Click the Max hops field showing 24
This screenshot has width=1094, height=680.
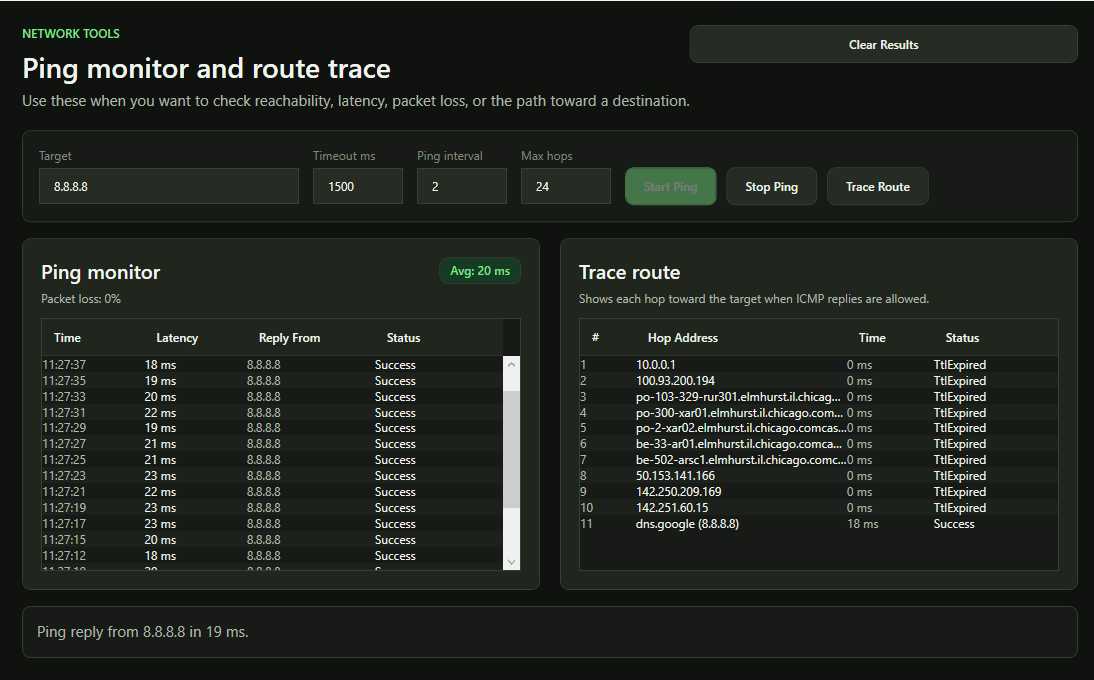coord(566,186)
